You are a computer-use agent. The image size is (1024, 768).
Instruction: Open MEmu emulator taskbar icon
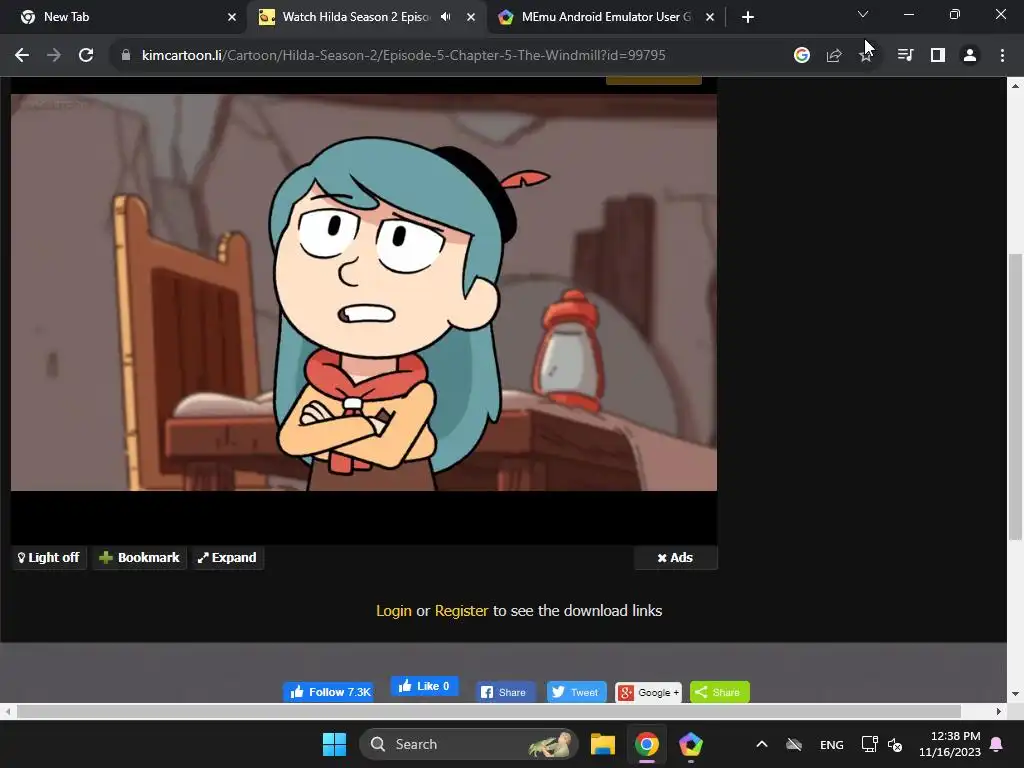pyautogui.click(x=690, y=744)
